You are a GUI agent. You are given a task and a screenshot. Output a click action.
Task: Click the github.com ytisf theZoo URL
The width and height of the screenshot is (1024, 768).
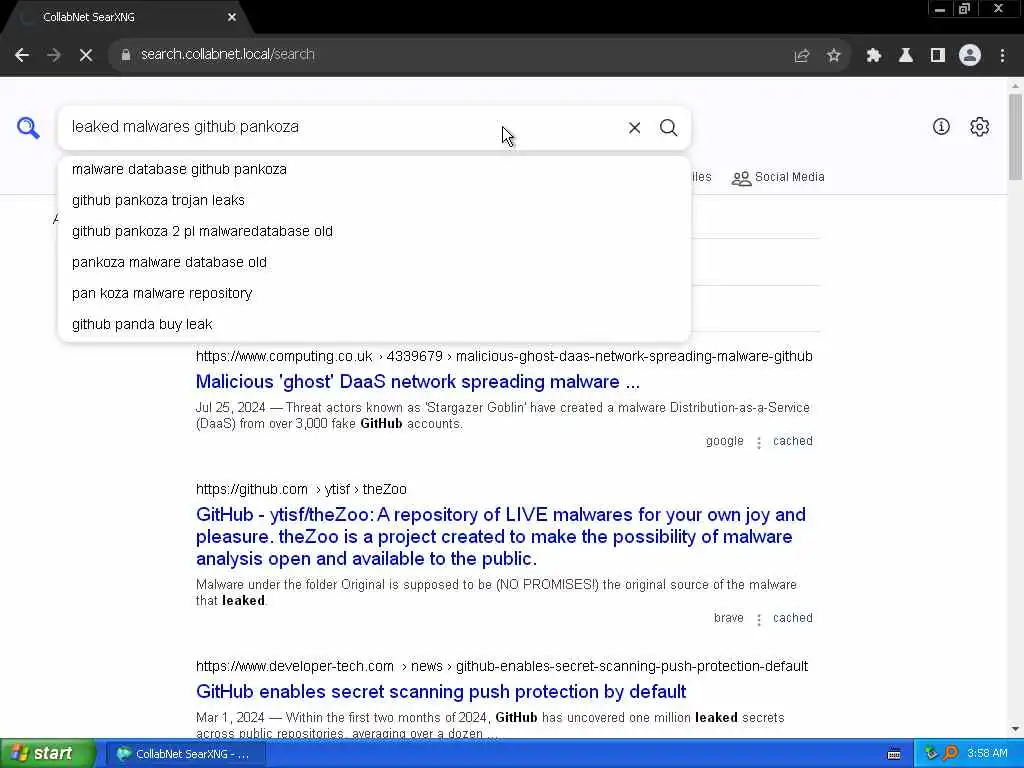coord(301,489)
